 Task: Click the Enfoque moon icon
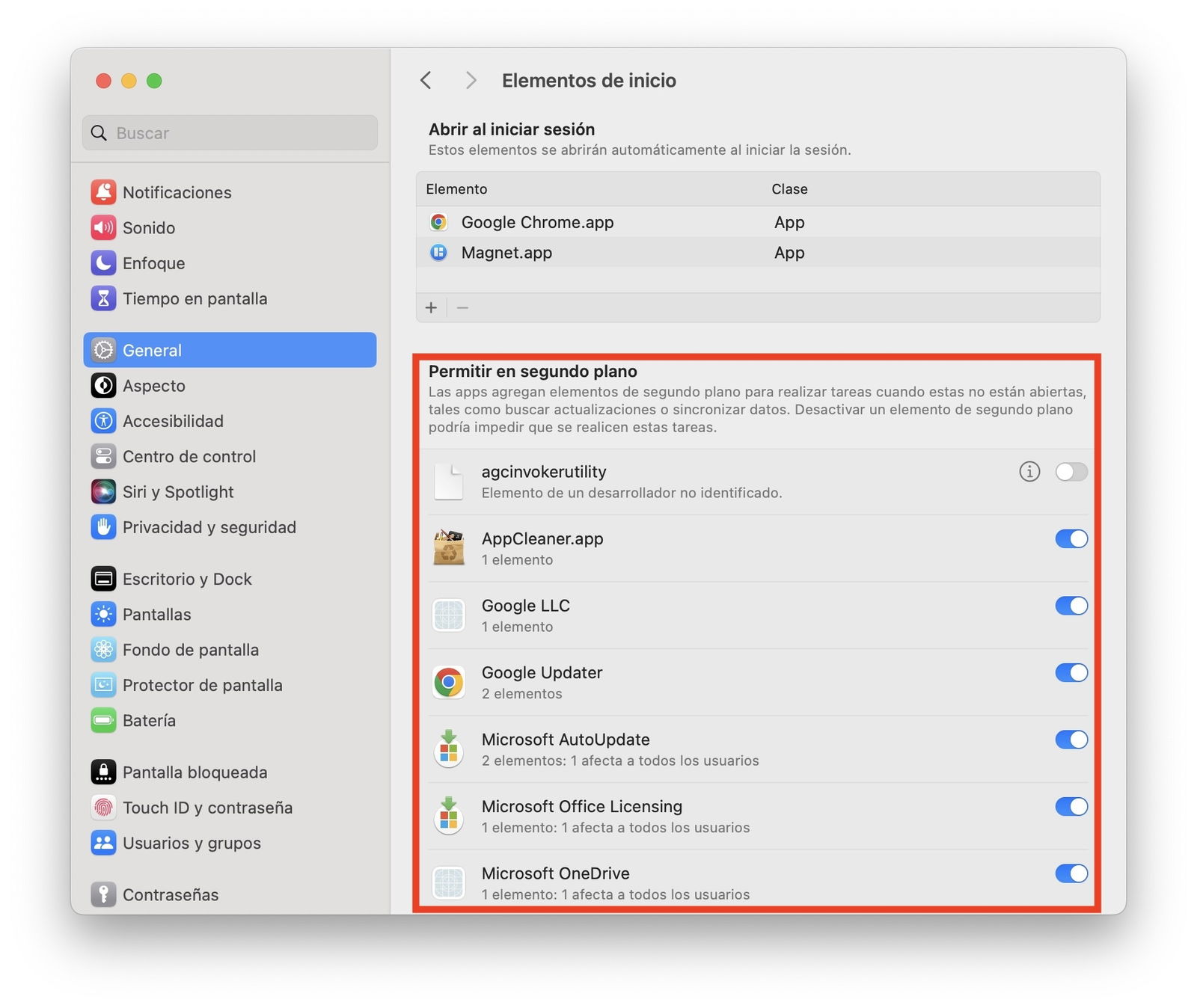(103, 263)
